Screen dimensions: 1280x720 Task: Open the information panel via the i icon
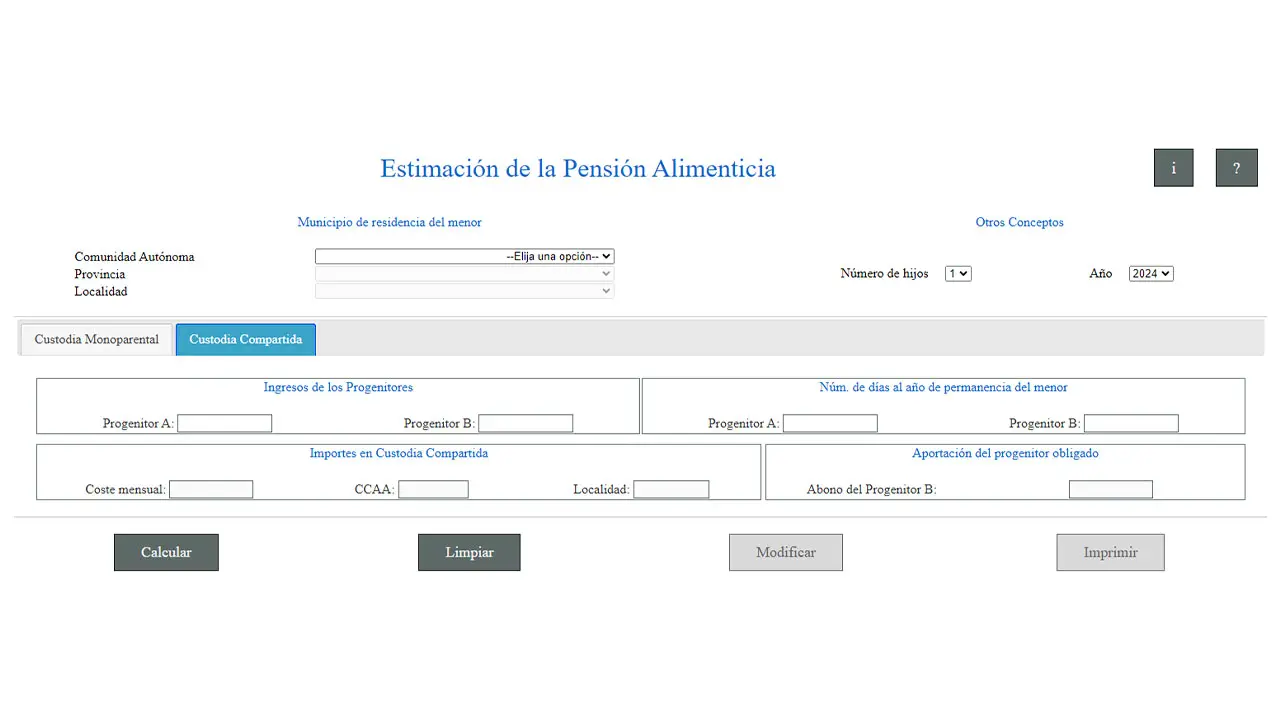coord(1173,167)
